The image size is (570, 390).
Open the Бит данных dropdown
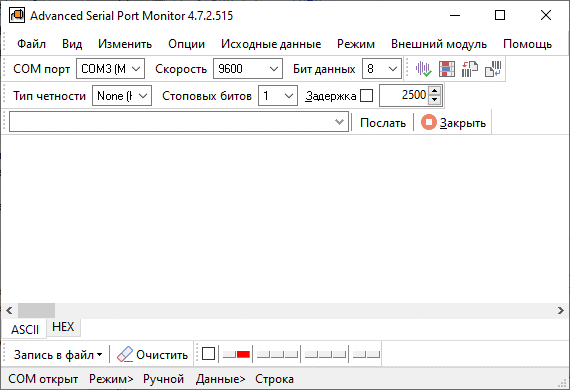(382, 69)
